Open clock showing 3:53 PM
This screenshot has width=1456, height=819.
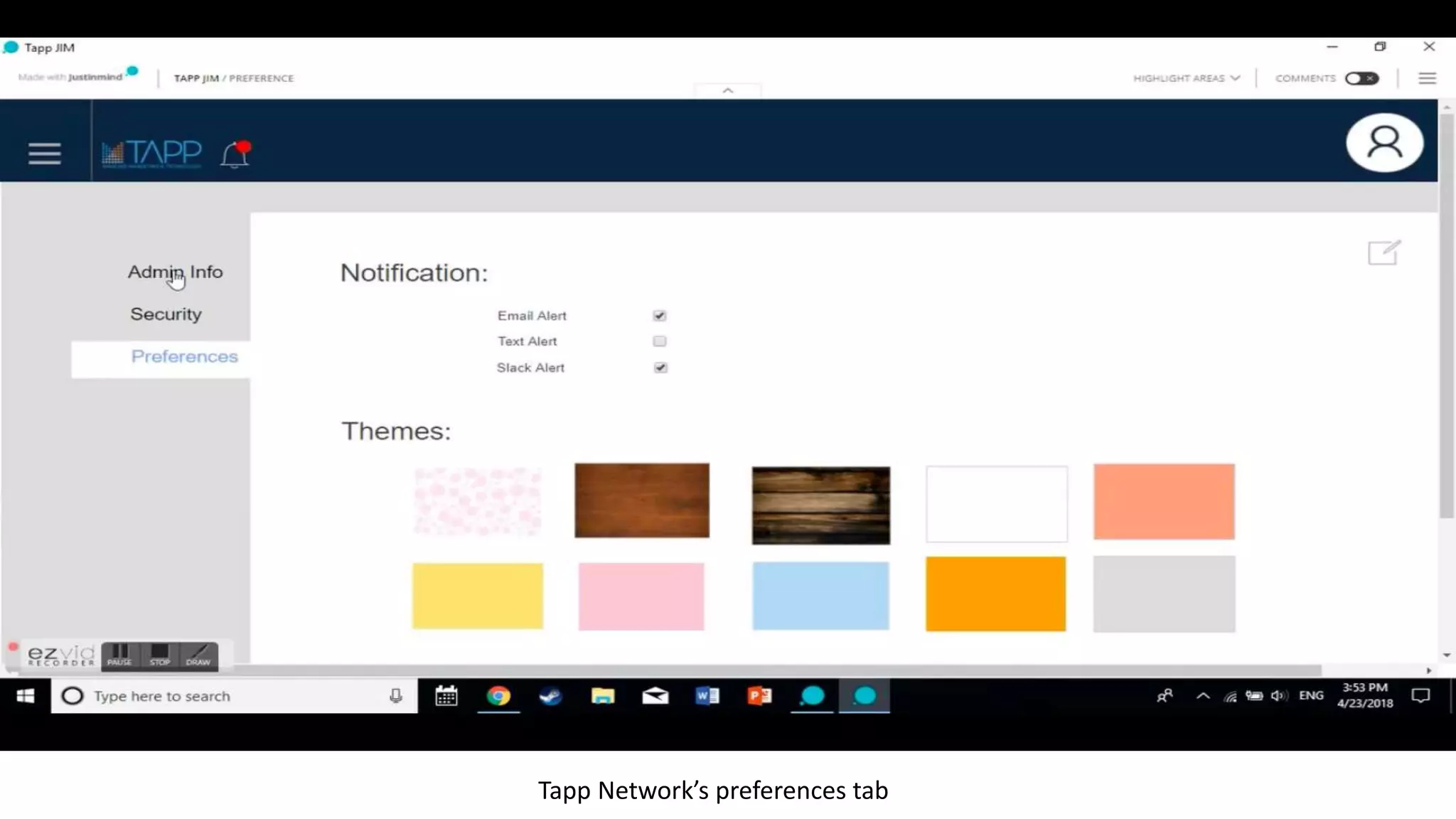[1365, 695]
